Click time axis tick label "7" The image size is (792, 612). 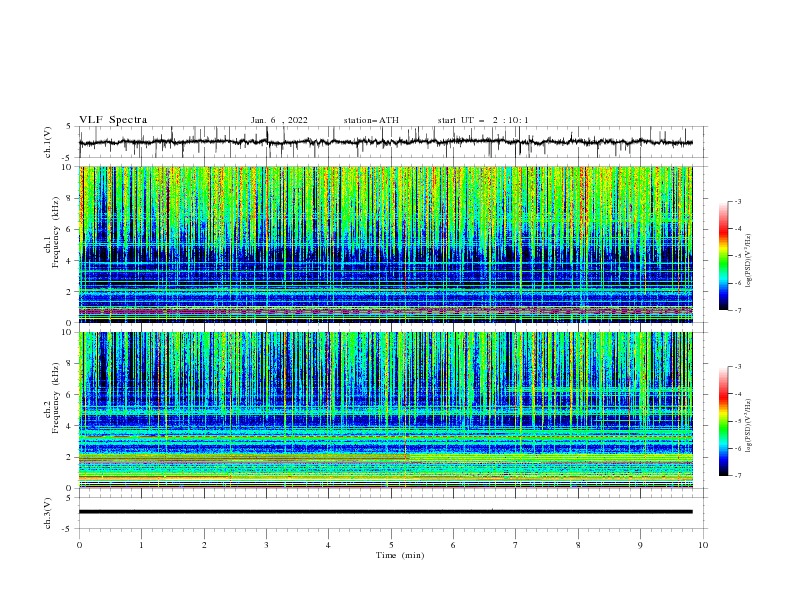516,545
